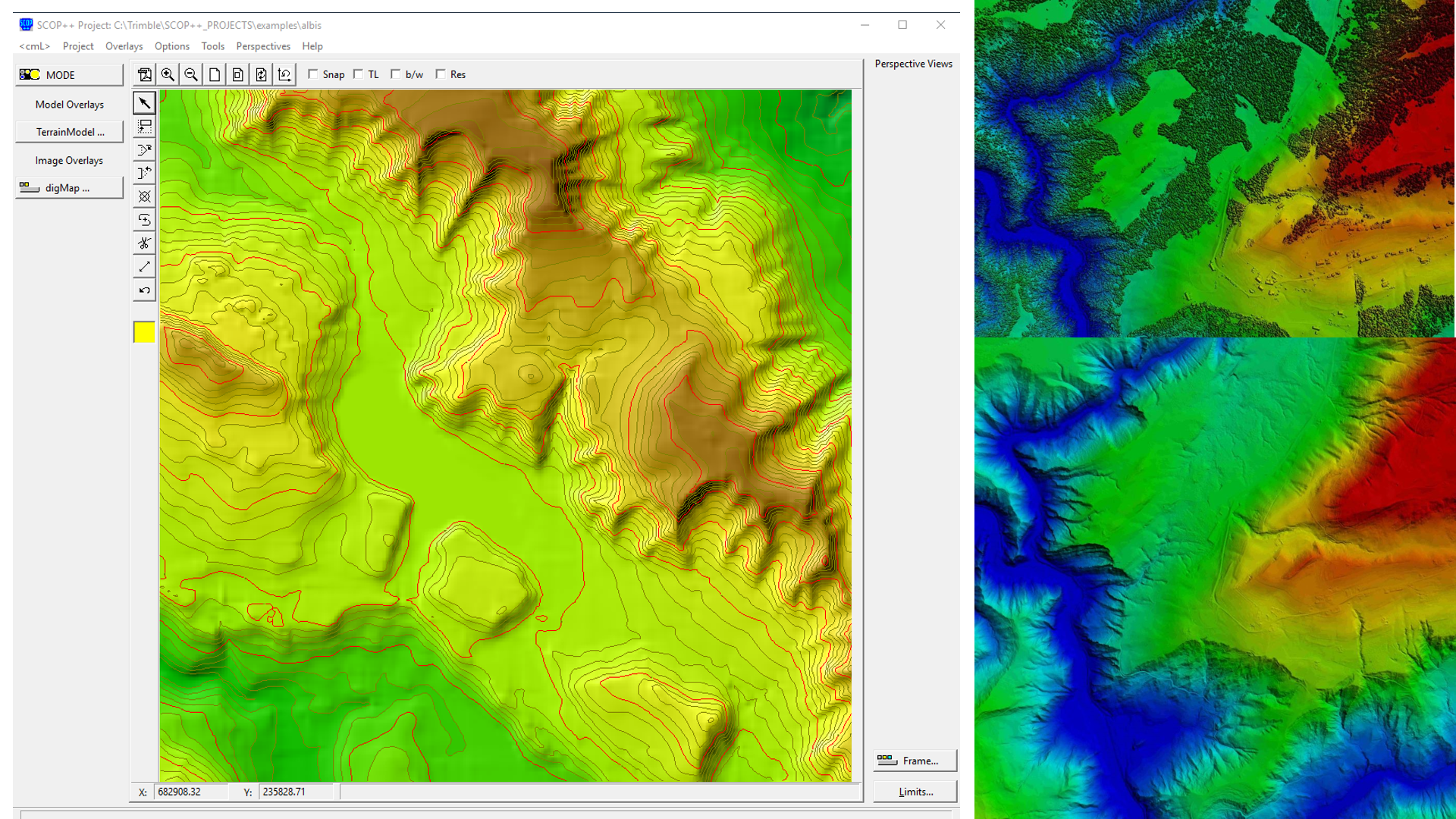Click the scissors cut tool icon
This screenshot has height=819, width=1456.
(144, 243)
